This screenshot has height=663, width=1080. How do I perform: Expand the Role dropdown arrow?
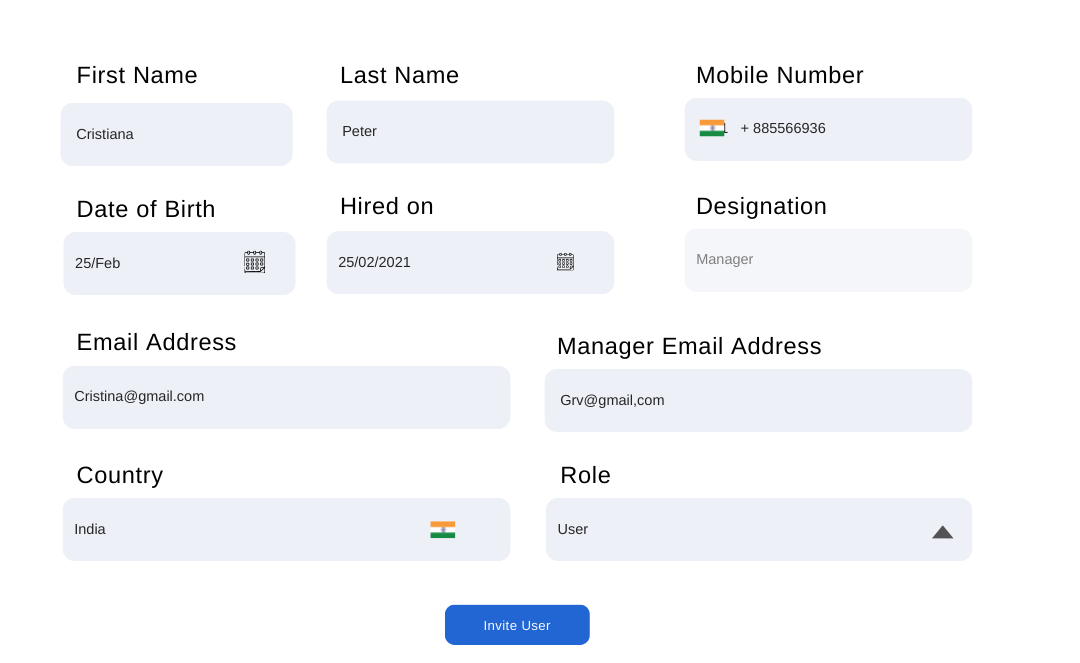coord(942,532)
